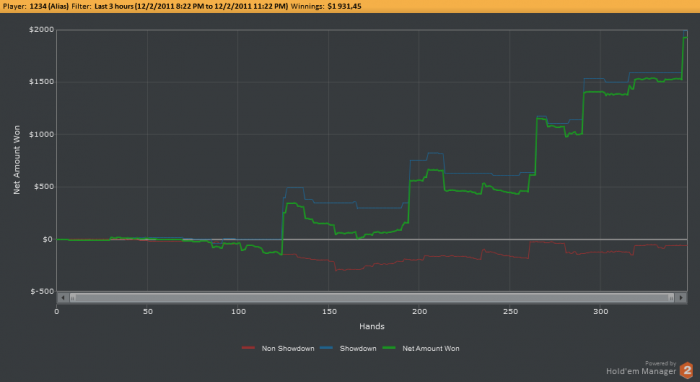700x382 pixels.
Task: Toggle the Showdown legend label
Action: (x=358, y=349)
